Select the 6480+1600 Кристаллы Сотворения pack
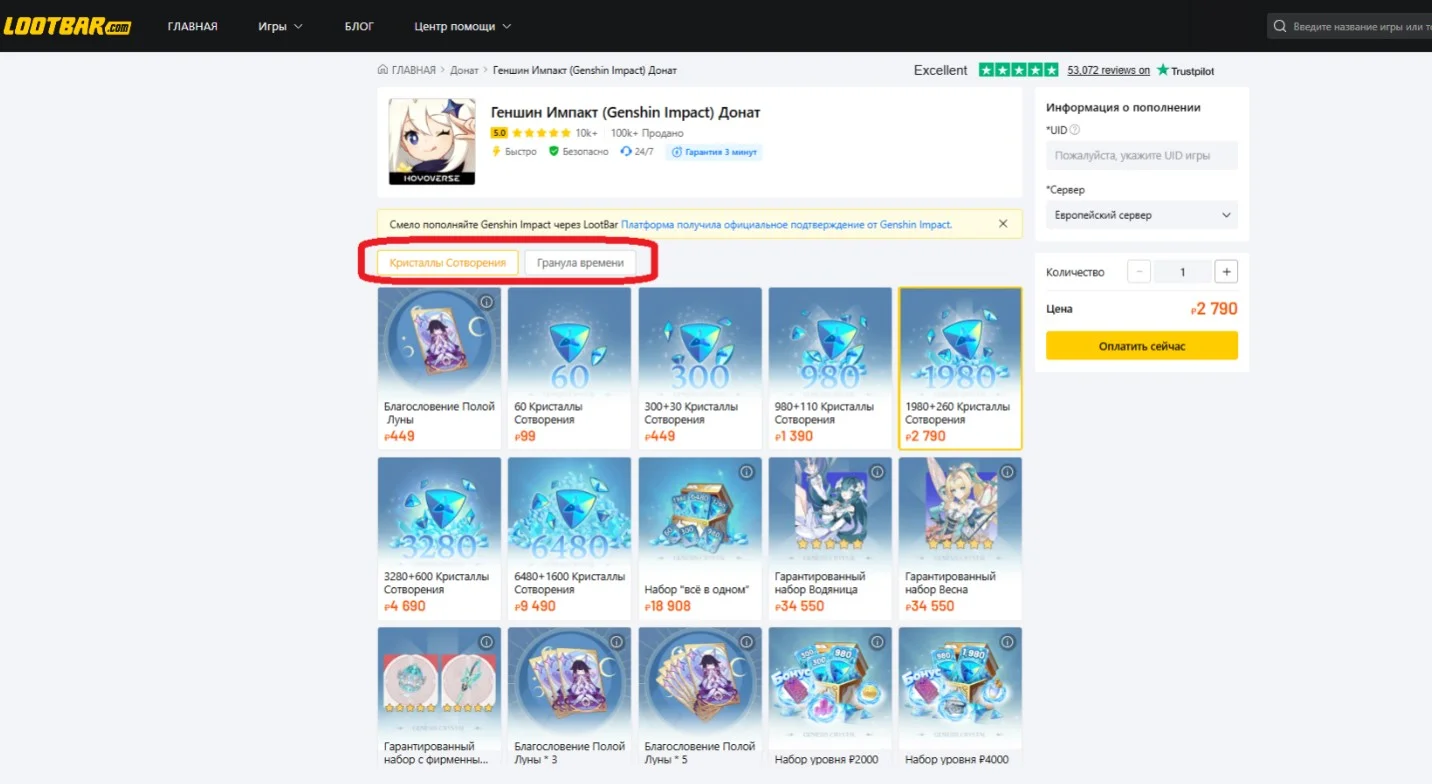Viewport: 1432px width, 784px height. 569,539
